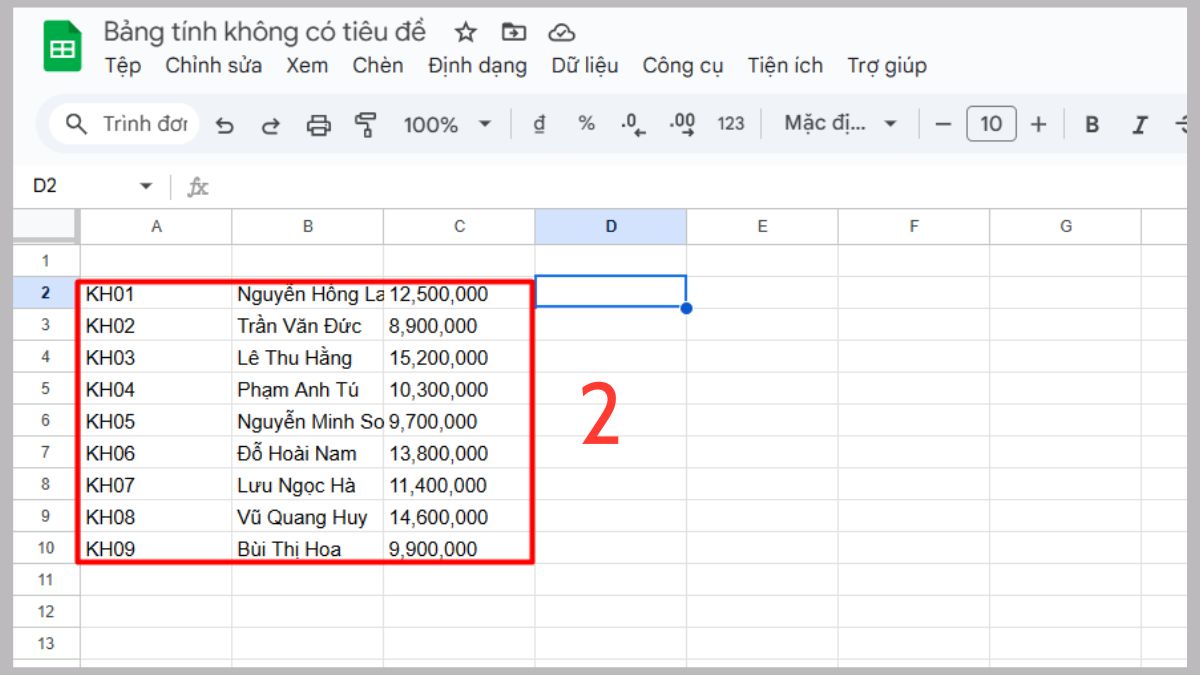Toggle bold formatting

pyautogui.click(x=1091, y=124)
